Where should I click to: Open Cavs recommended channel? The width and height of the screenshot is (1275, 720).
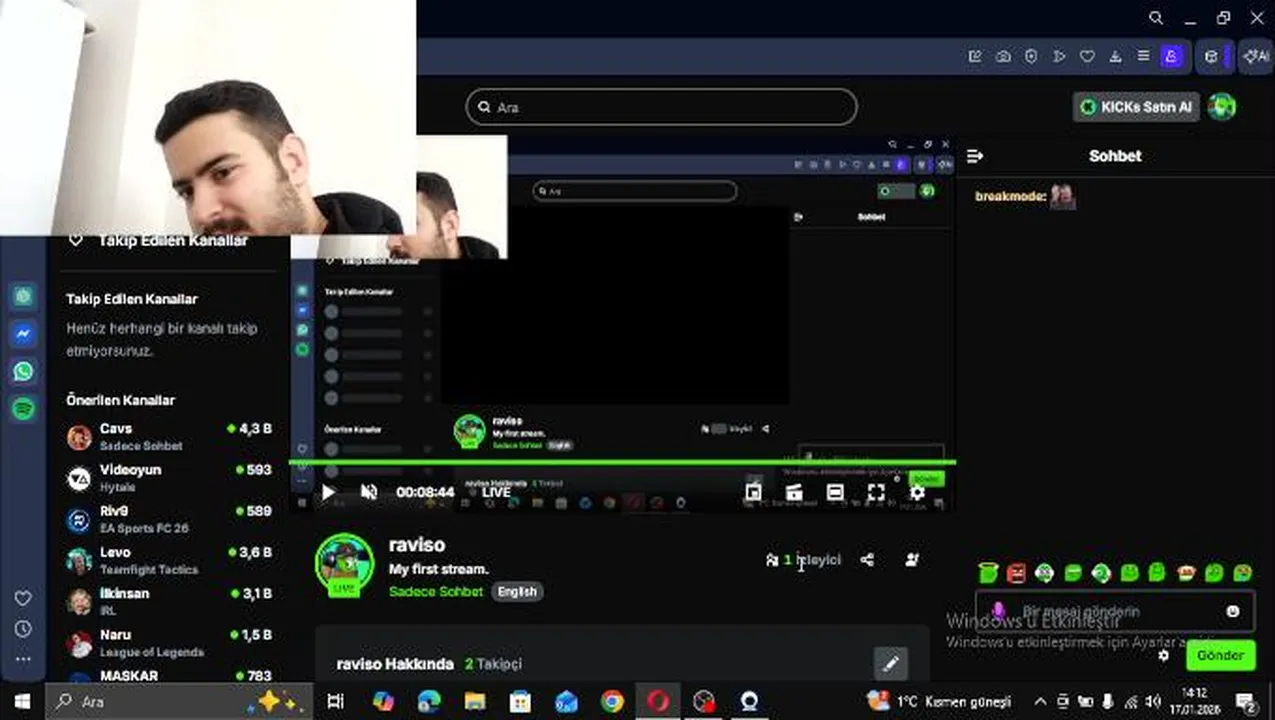click(x=169, y=437)
